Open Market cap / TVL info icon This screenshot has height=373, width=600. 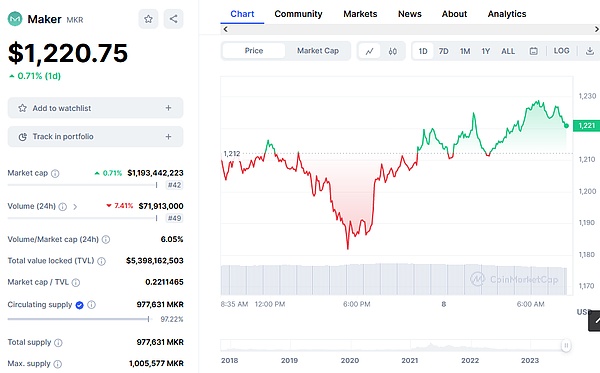76,283
